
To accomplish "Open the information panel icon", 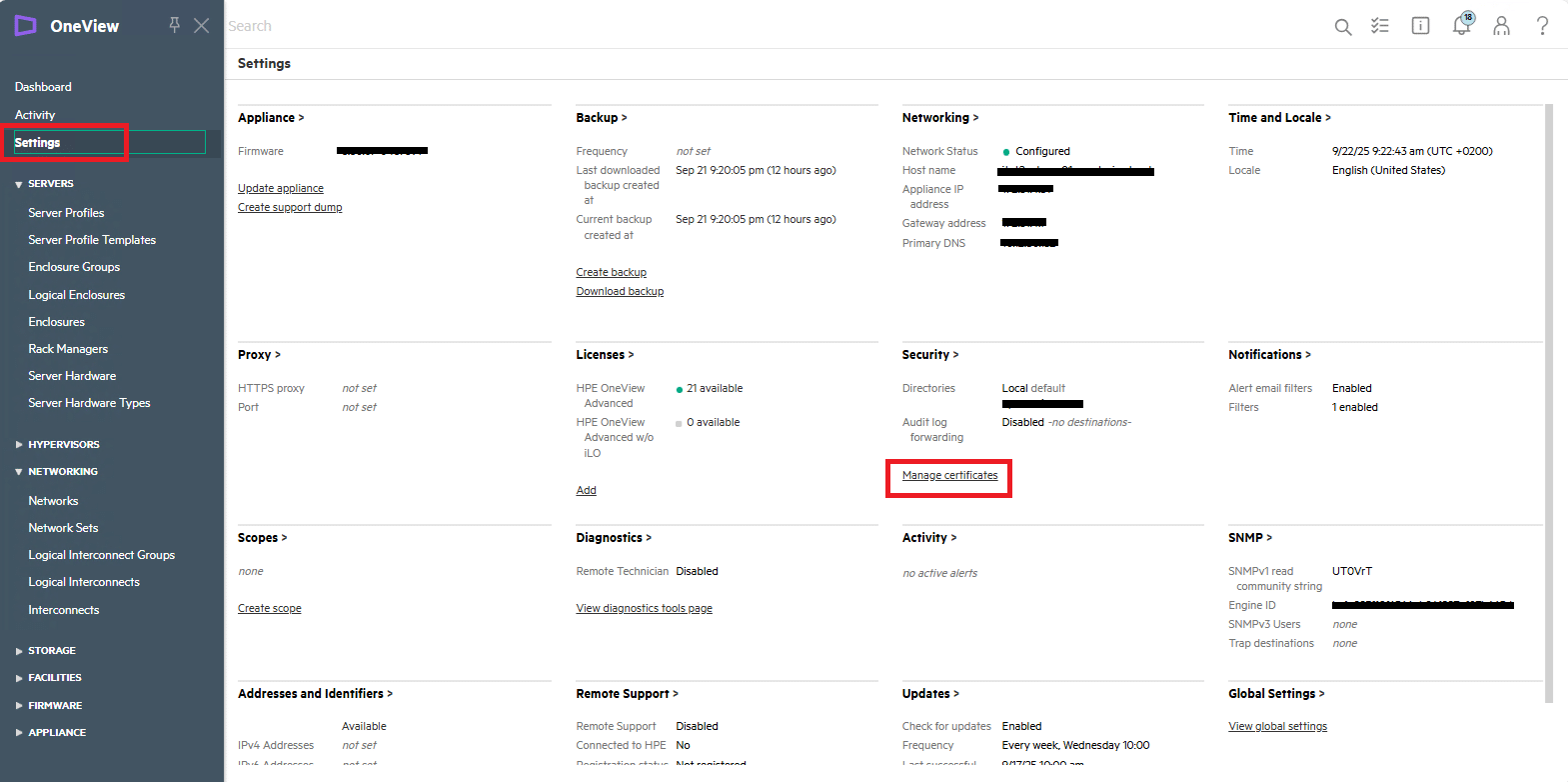I will click(x=1420, y=26).
